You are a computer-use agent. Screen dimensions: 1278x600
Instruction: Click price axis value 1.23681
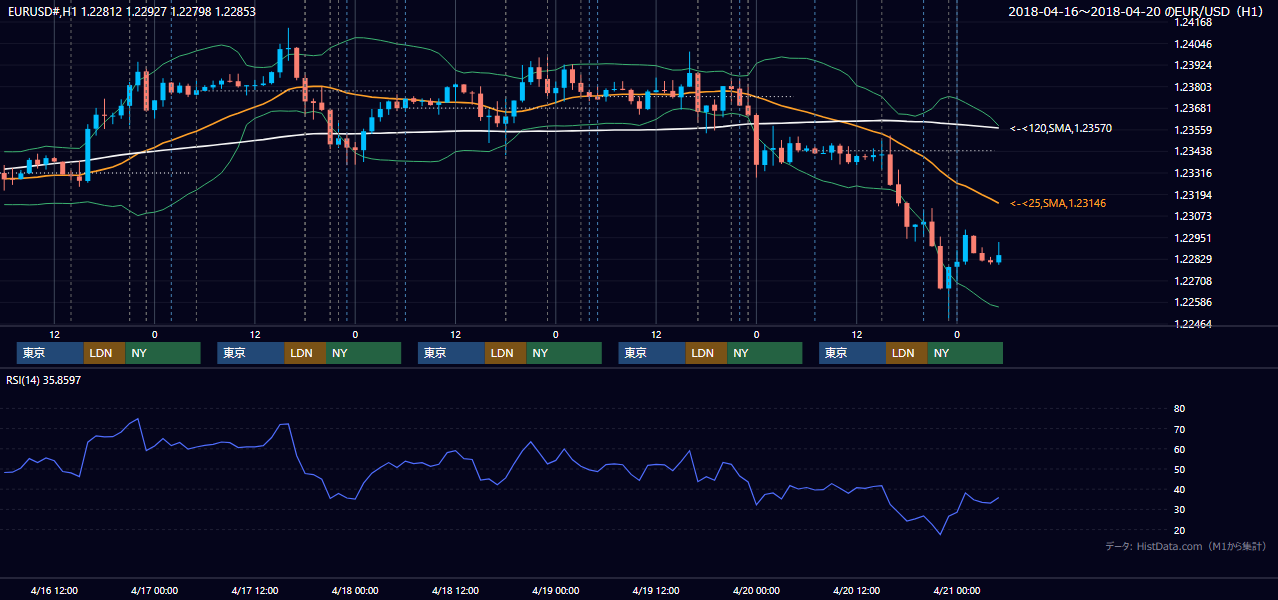[1193, 108]
